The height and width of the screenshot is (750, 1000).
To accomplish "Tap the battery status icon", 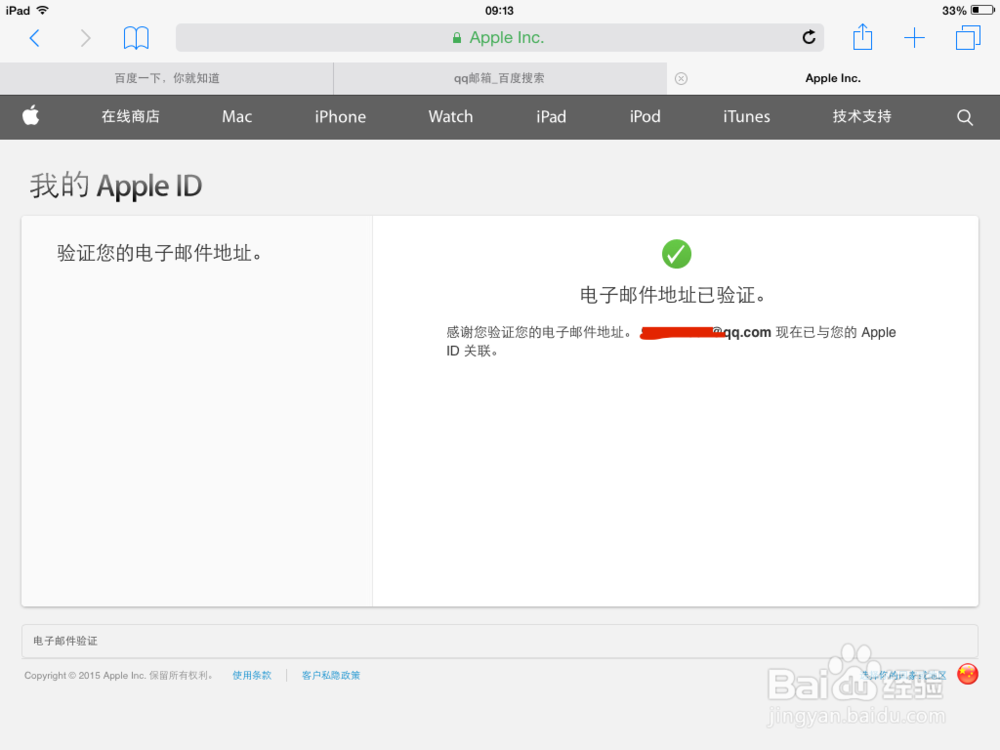I will click(982, 10).
